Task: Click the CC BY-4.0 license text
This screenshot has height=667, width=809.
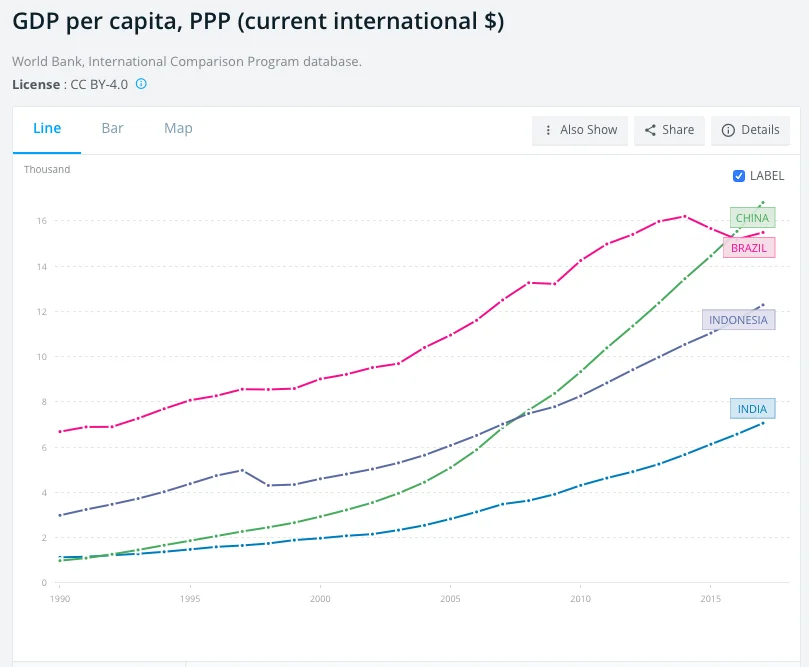Action: click(99, 85)
